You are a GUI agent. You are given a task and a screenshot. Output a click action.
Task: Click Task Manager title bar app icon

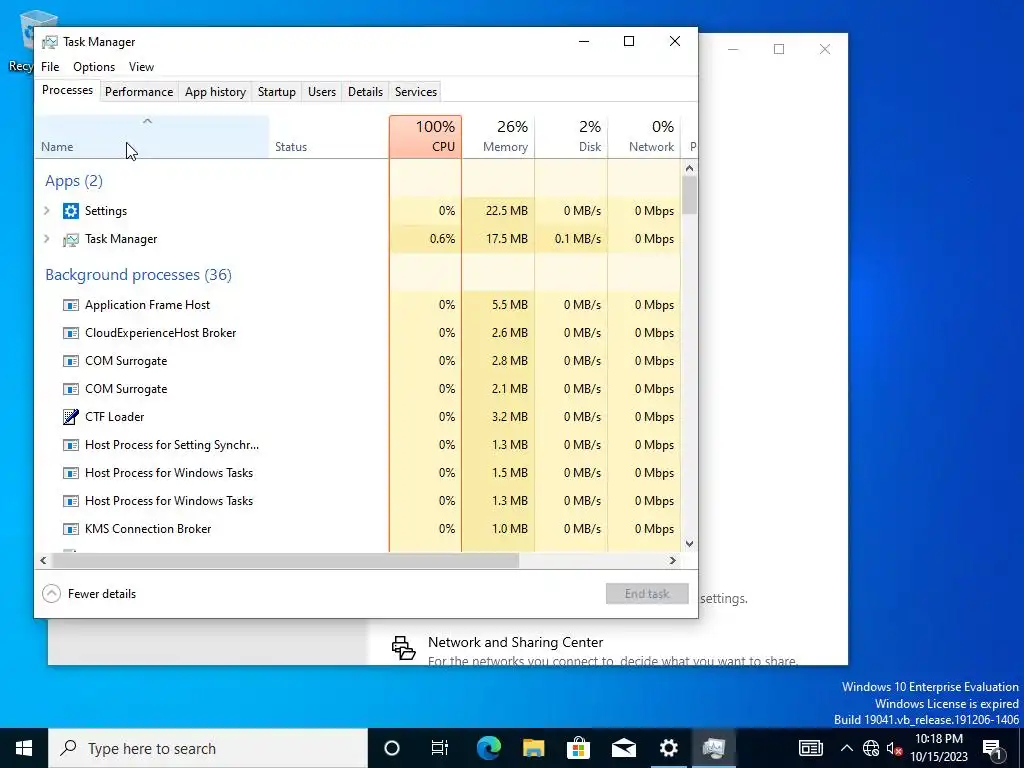(x=50, y=42)
